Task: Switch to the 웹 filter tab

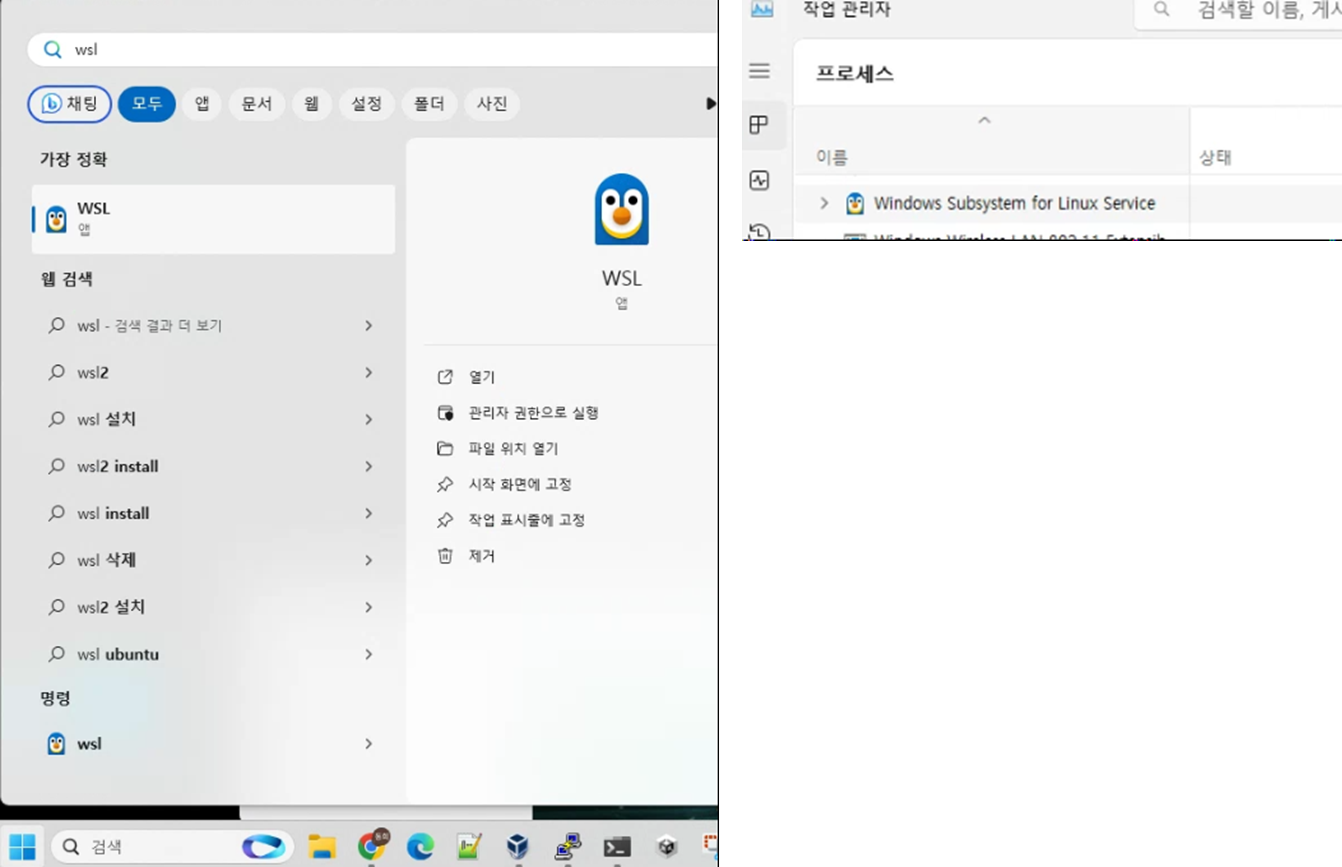Action: click(x=312, y=104)
